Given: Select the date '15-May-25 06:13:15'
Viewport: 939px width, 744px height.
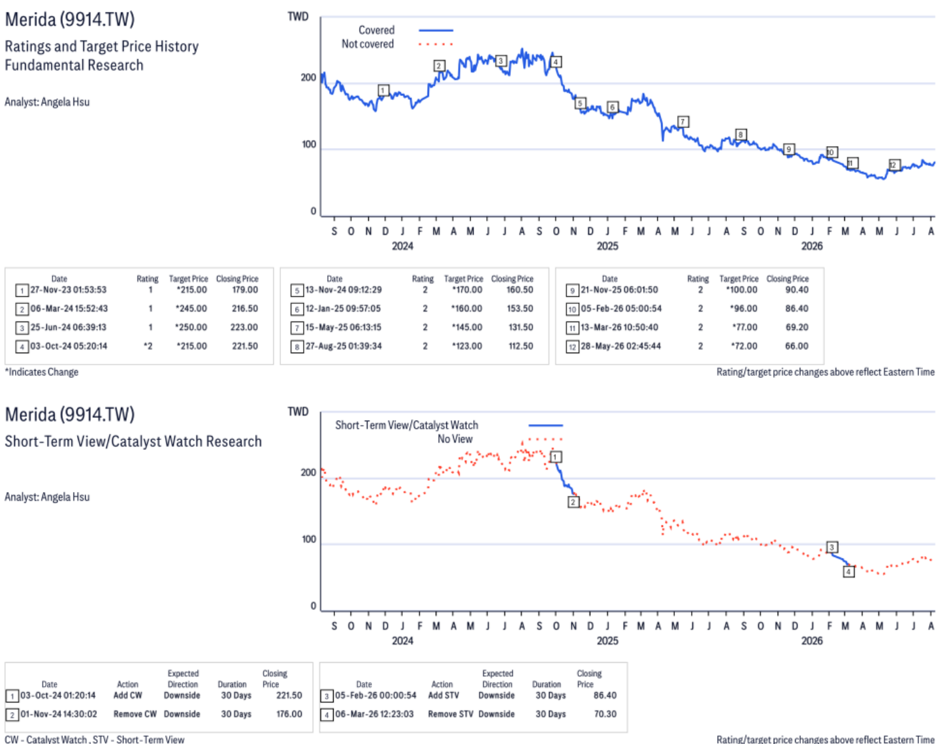Looking at the screenshot, I should [x=344, y=327].
